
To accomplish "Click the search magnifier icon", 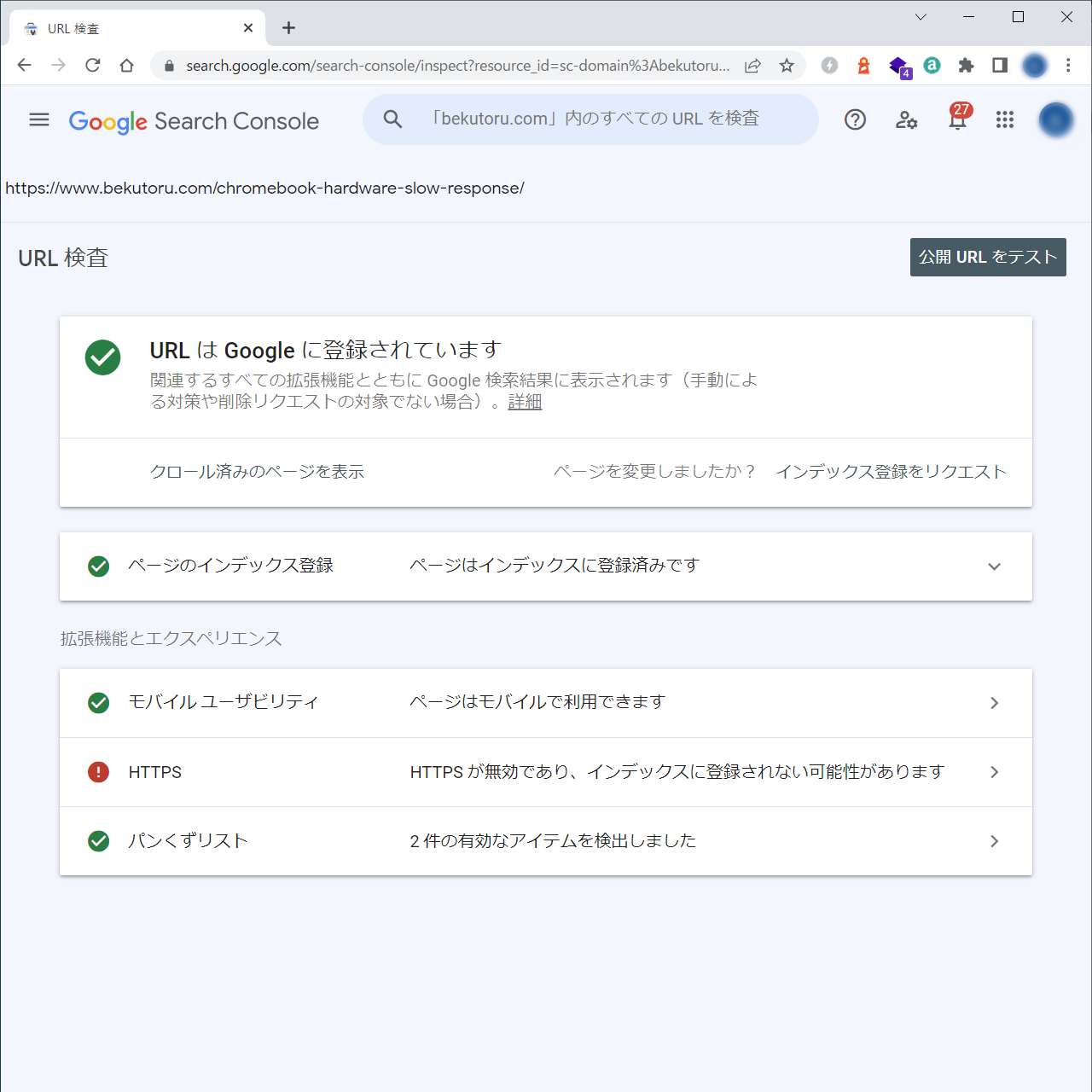I will click(x=392, y=119).
